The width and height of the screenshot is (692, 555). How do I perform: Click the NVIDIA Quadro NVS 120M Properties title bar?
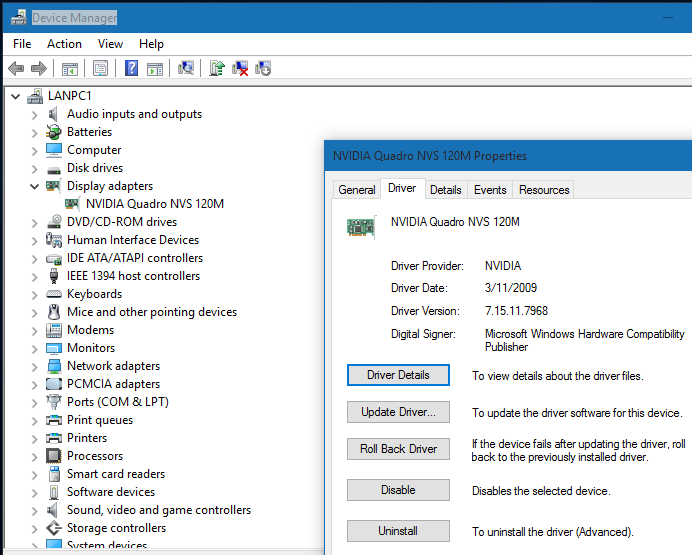(508, 156)
